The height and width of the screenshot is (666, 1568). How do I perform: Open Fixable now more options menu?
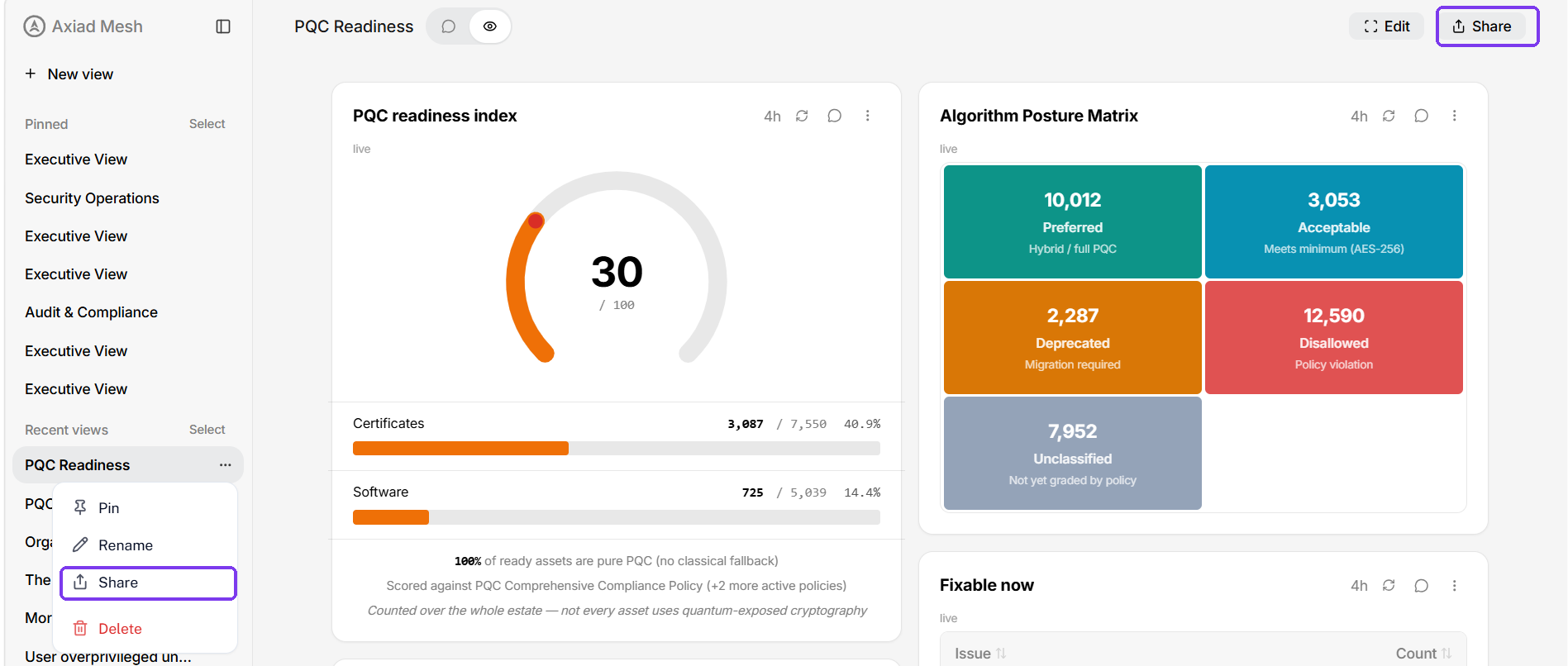(x=1455, y=585)
